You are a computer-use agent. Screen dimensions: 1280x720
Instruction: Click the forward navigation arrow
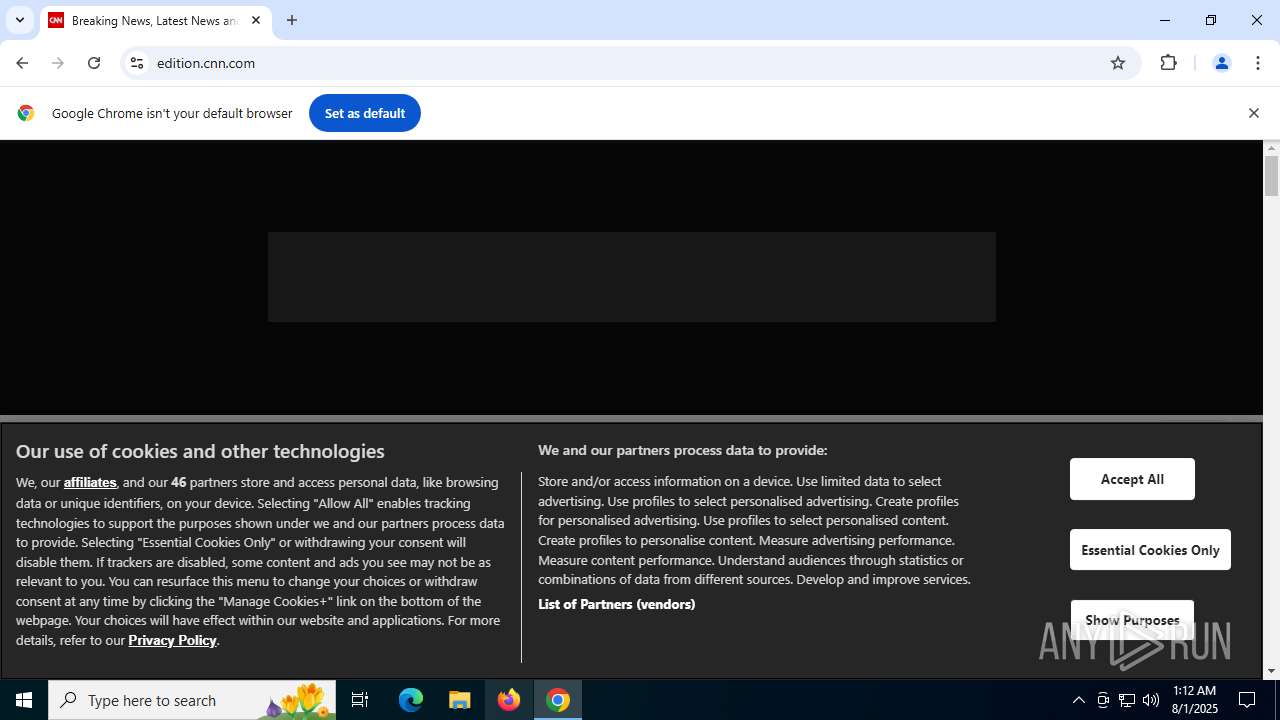[58, 63]
